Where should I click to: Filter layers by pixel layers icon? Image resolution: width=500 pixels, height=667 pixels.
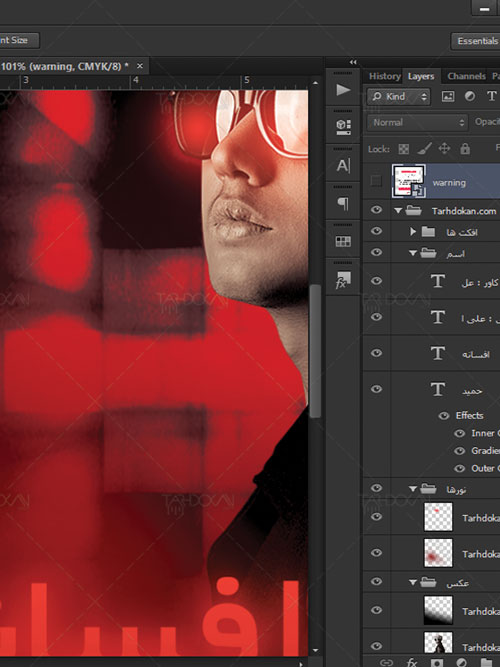tap(448, 97)
